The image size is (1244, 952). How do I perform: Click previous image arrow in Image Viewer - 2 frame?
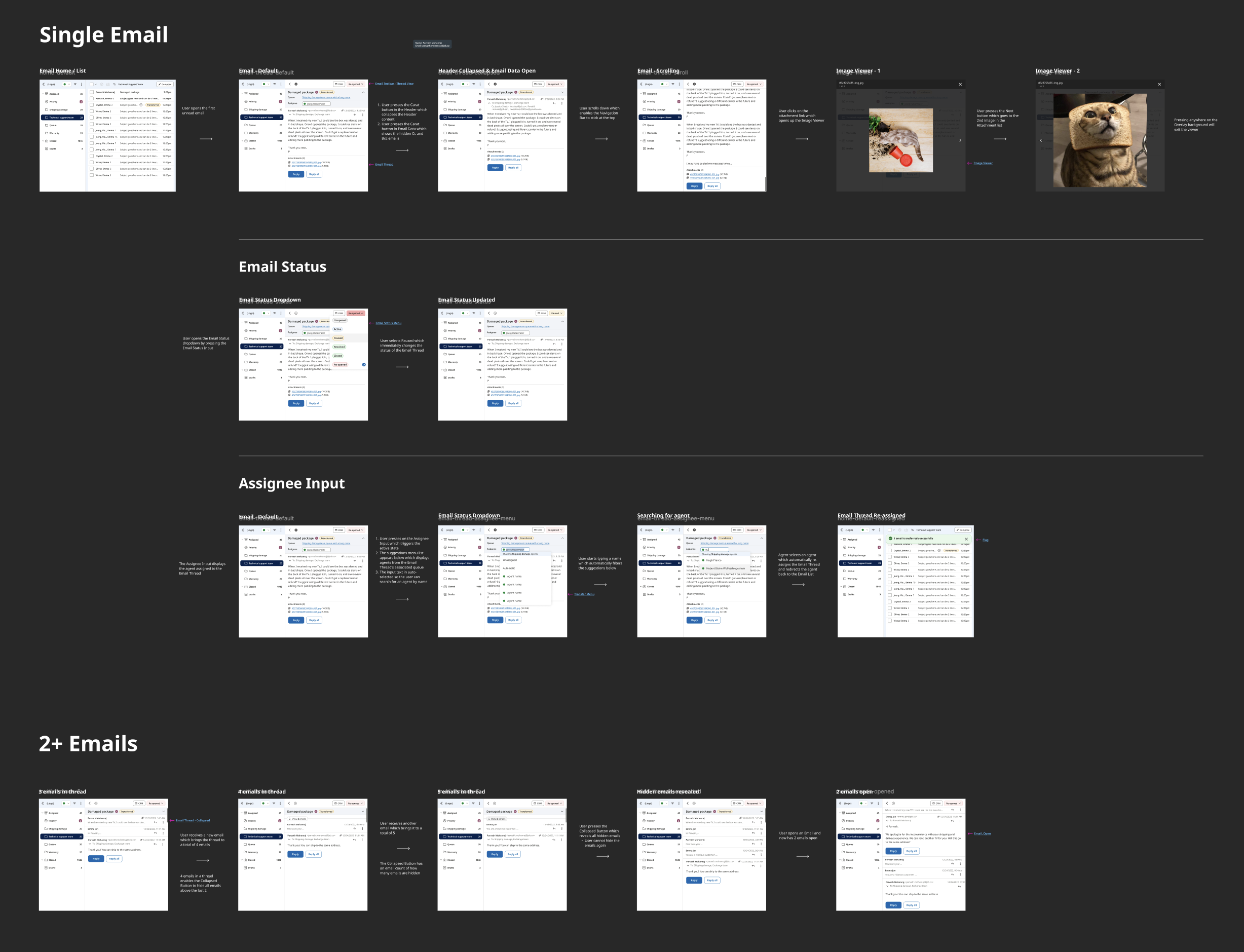[1040, 140]
